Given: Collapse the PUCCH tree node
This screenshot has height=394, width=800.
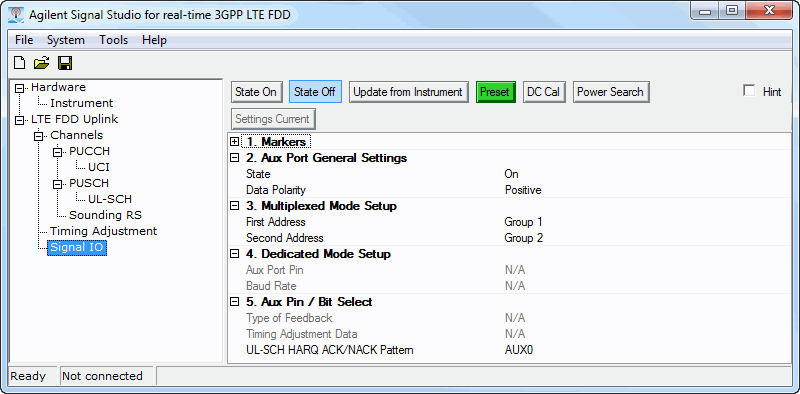Looking at the screenshot, I should click(58, 152).
